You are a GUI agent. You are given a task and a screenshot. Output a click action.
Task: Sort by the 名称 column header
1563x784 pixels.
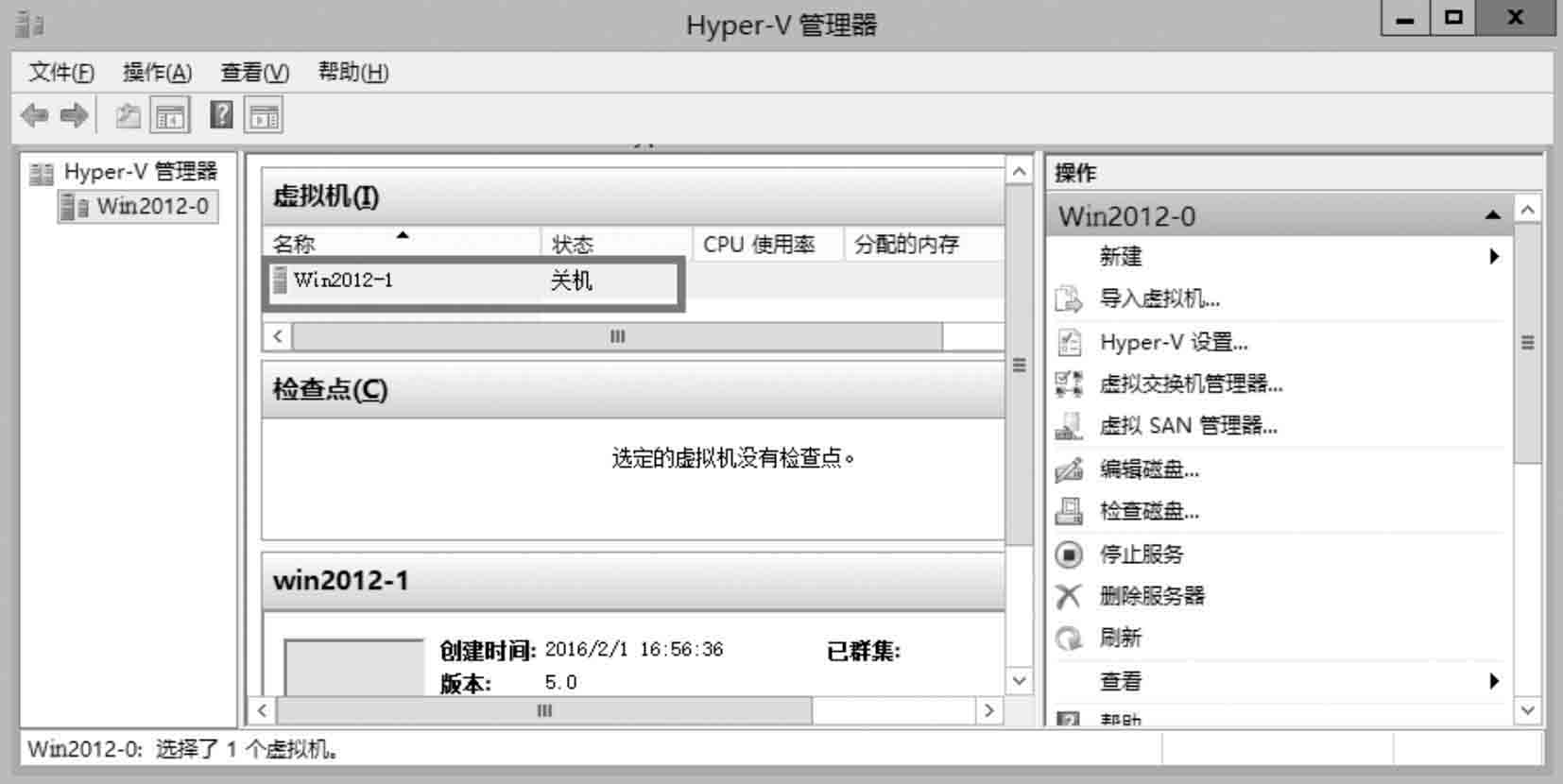[402, 244]
